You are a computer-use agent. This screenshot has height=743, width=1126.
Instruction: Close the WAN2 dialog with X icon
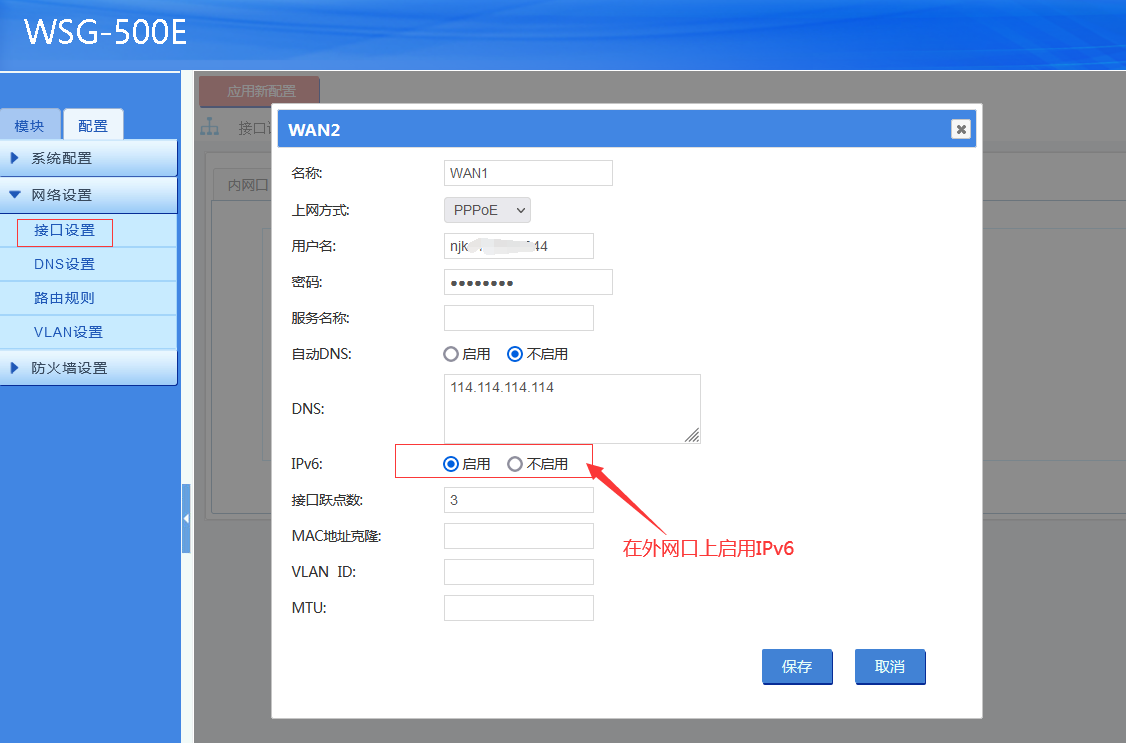point(960,129)
